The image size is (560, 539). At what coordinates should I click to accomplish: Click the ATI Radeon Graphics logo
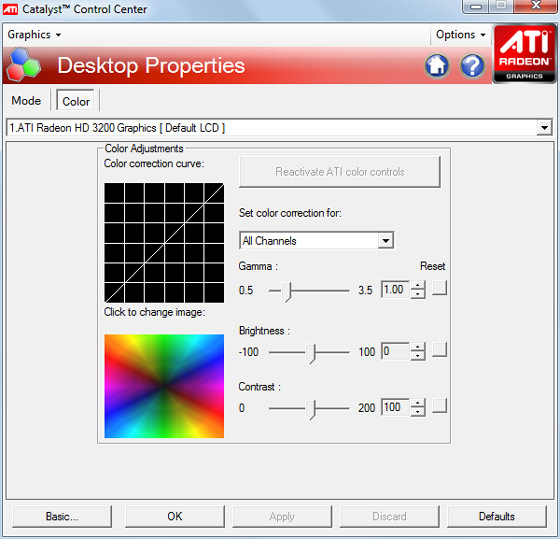(x=524, y=54)
